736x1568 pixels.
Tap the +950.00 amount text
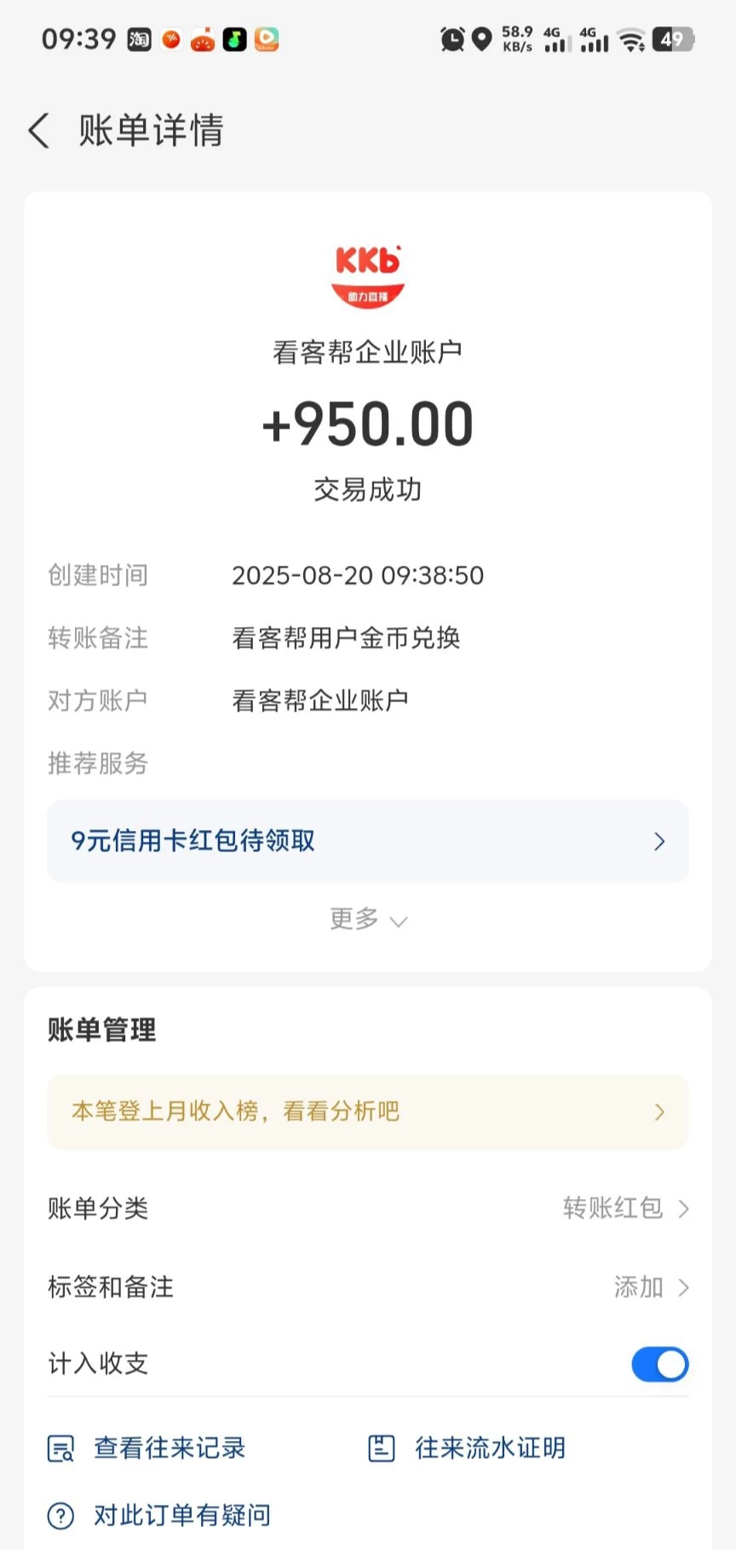[368, 424]
